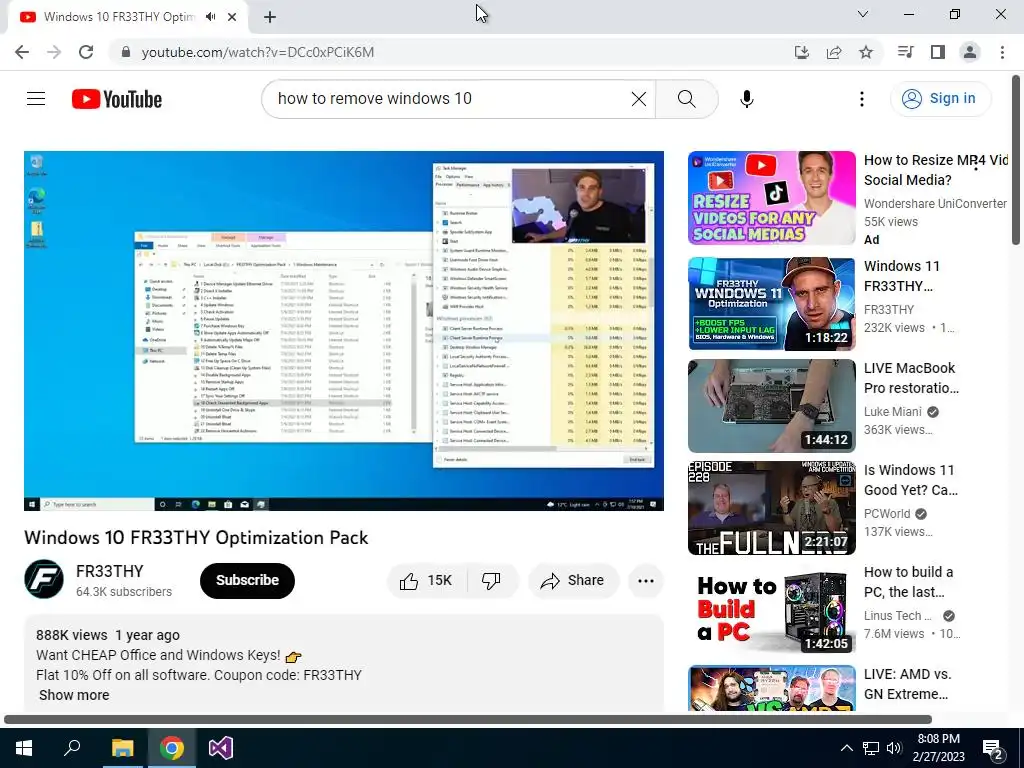Open Chrome media controls icon
The width and height of the screenshot is (1024, 768).
[x=905, y=52]
